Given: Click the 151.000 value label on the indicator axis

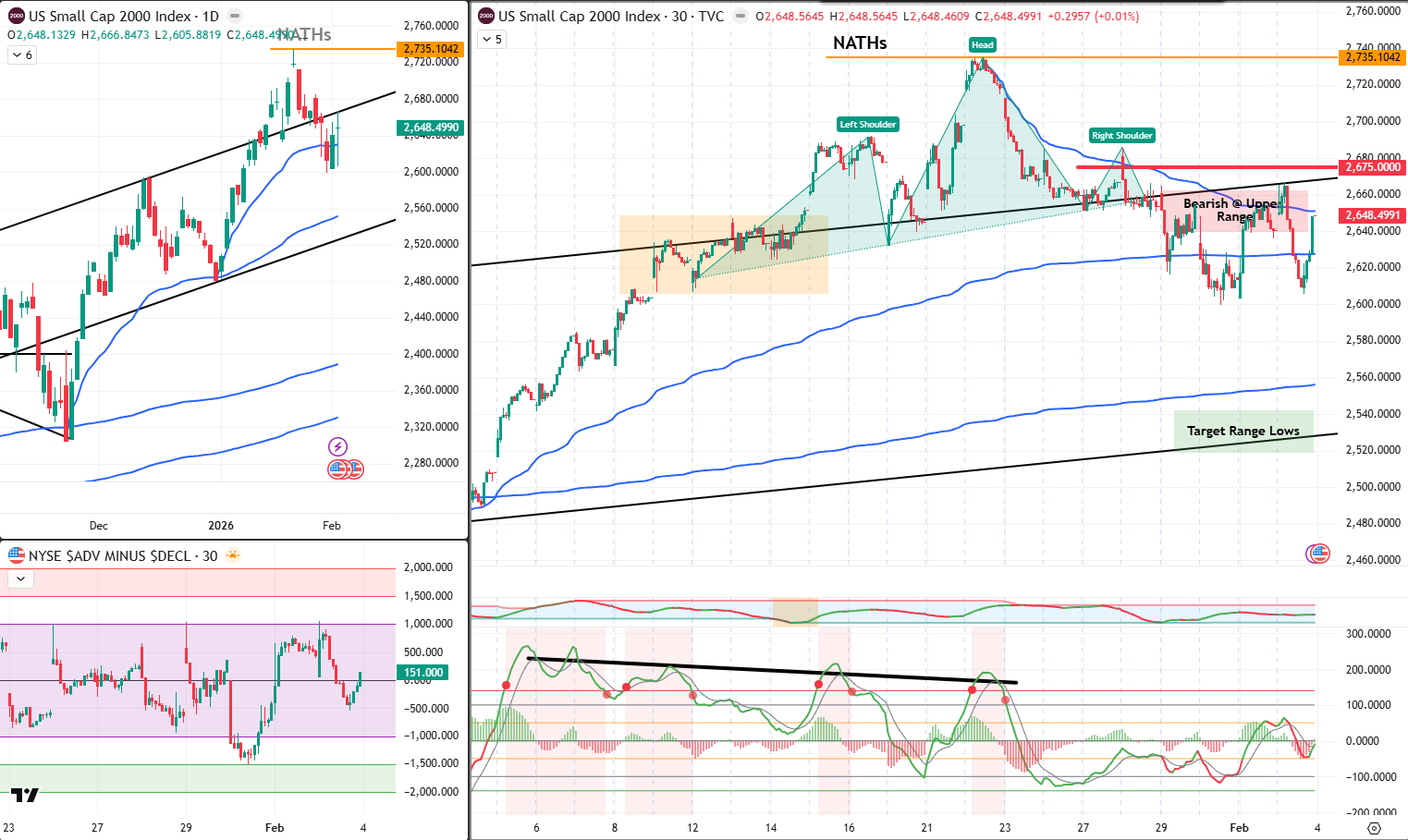Looking at the screenshot, I should (422, 673).
